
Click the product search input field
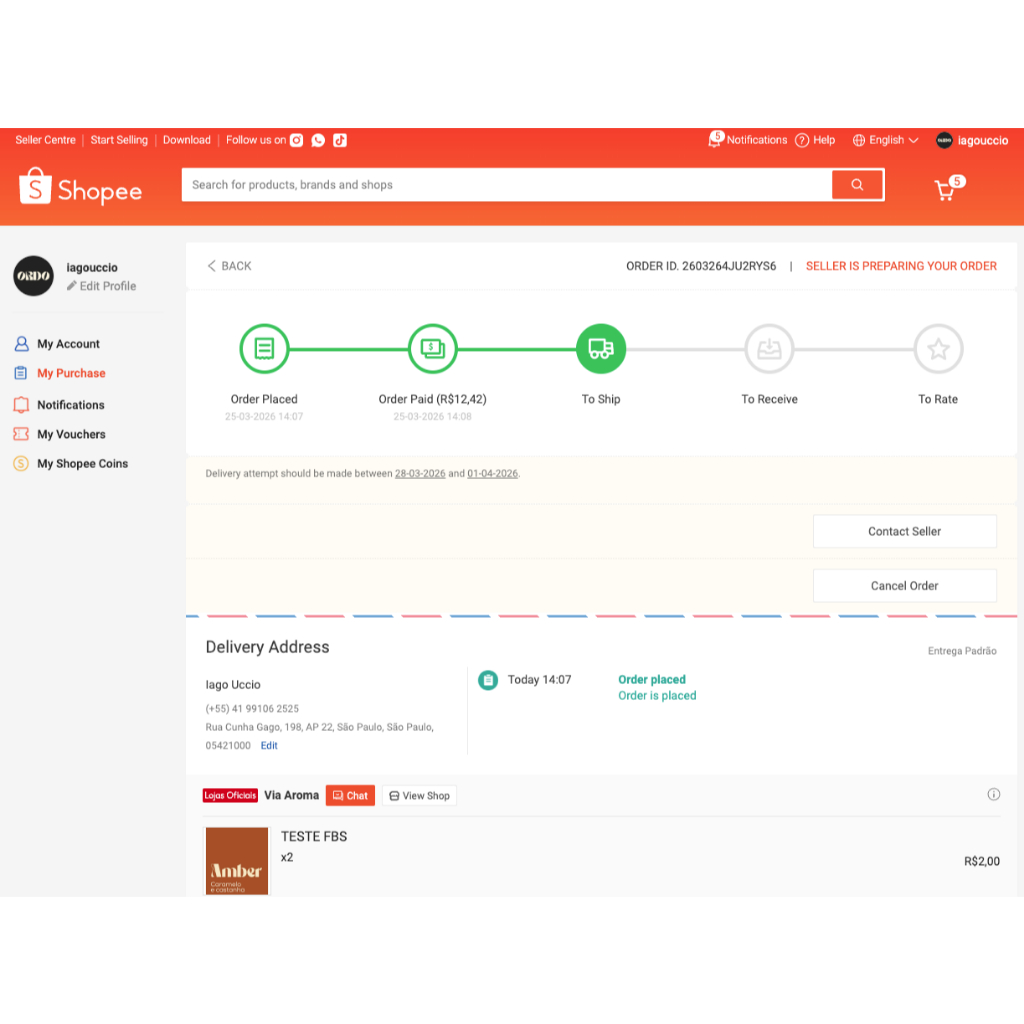point(506,185)
